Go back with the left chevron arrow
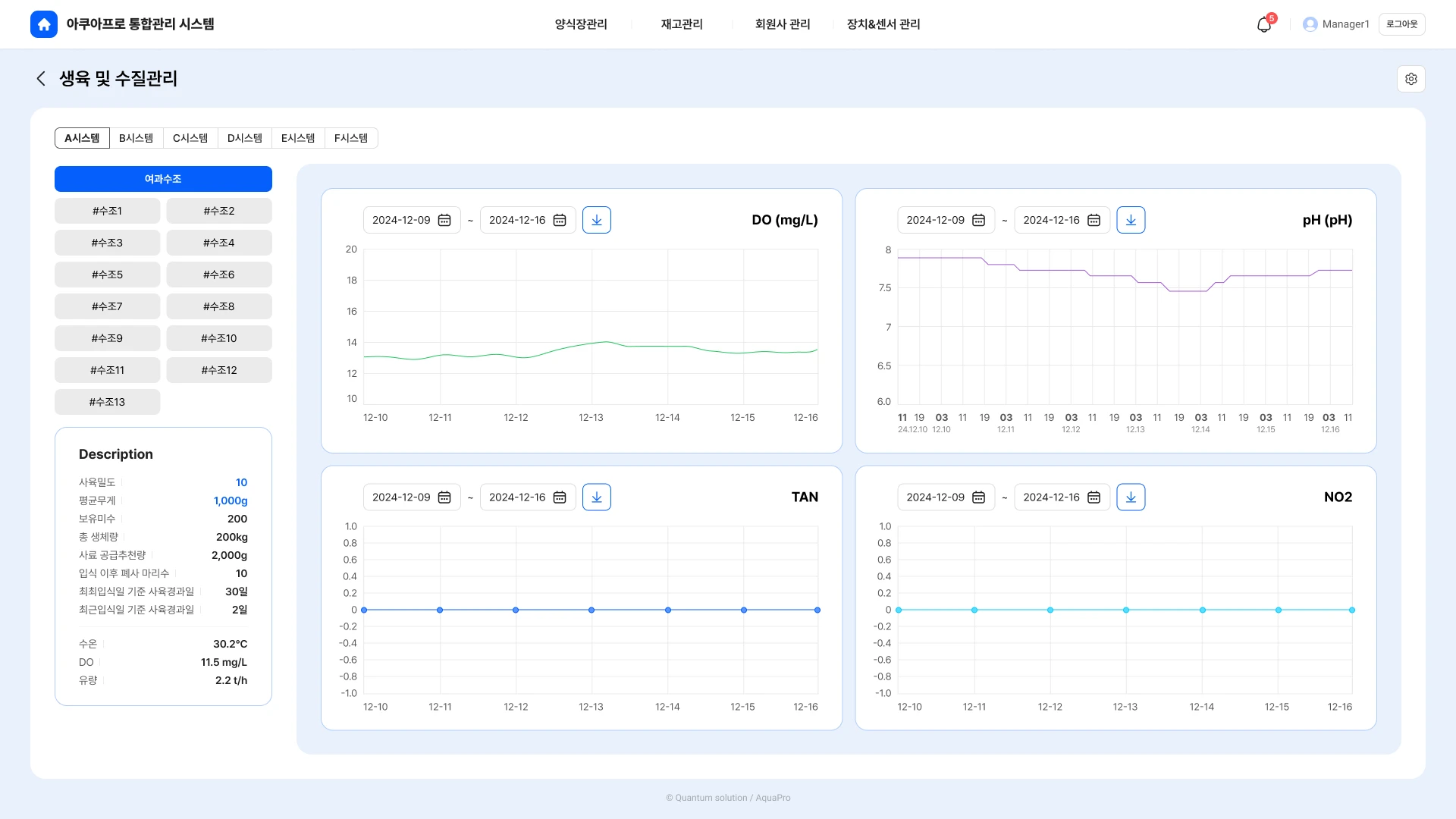The width and height of the screenshot is (1456, 819). (x=41, y=78)
